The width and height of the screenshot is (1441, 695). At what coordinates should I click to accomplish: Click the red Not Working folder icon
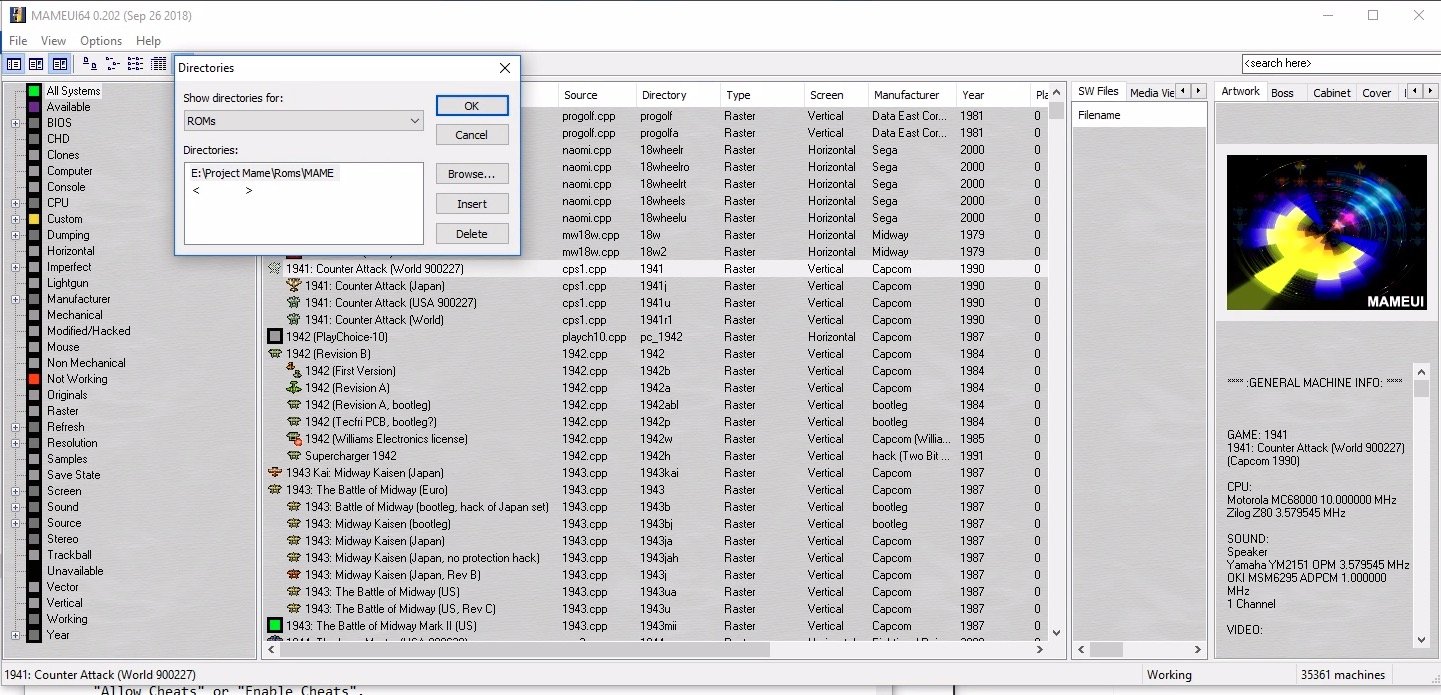pos(34,379)
